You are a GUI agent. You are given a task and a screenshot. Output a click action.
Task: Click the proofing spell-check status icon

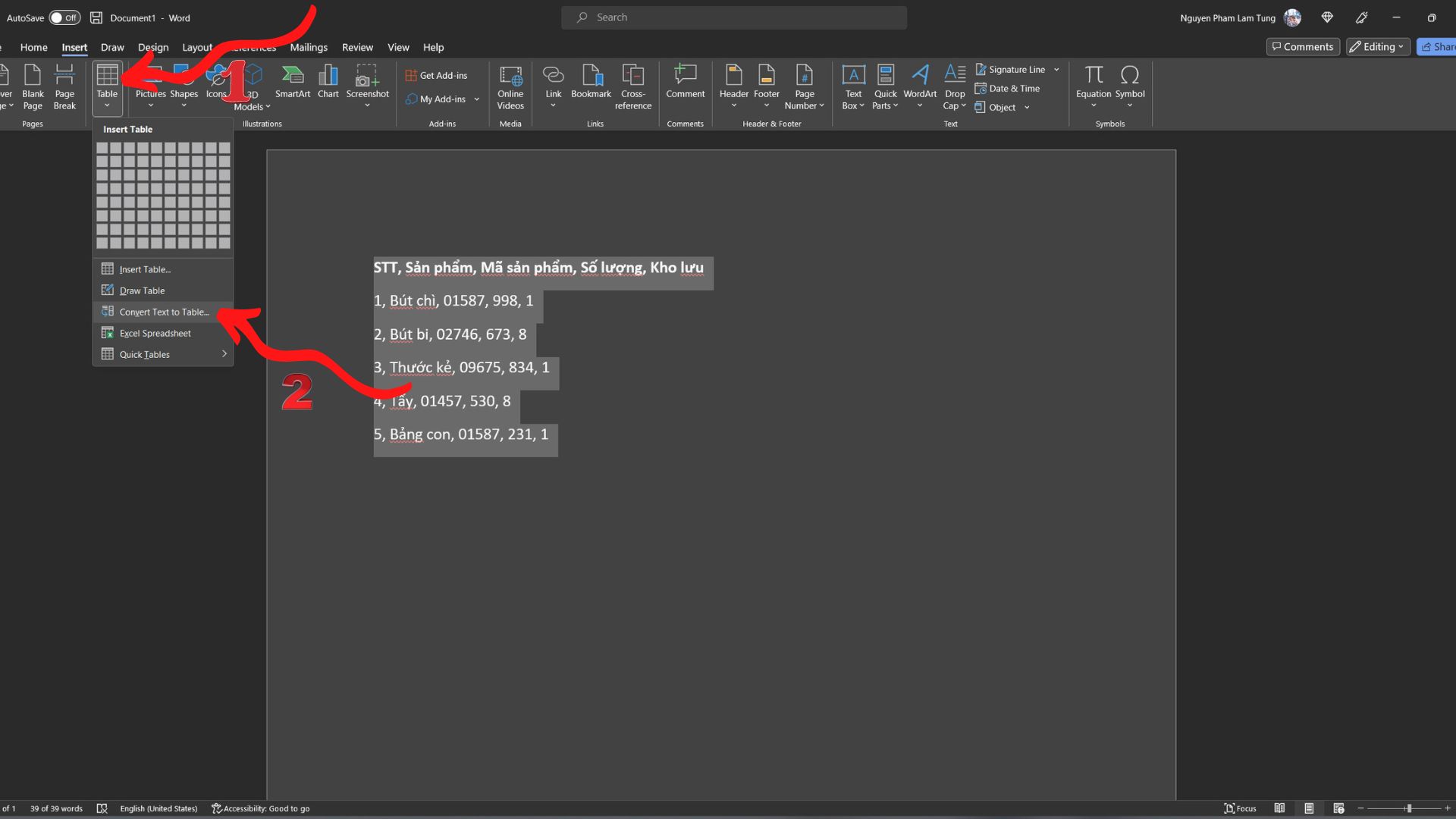tap(102, 808)
